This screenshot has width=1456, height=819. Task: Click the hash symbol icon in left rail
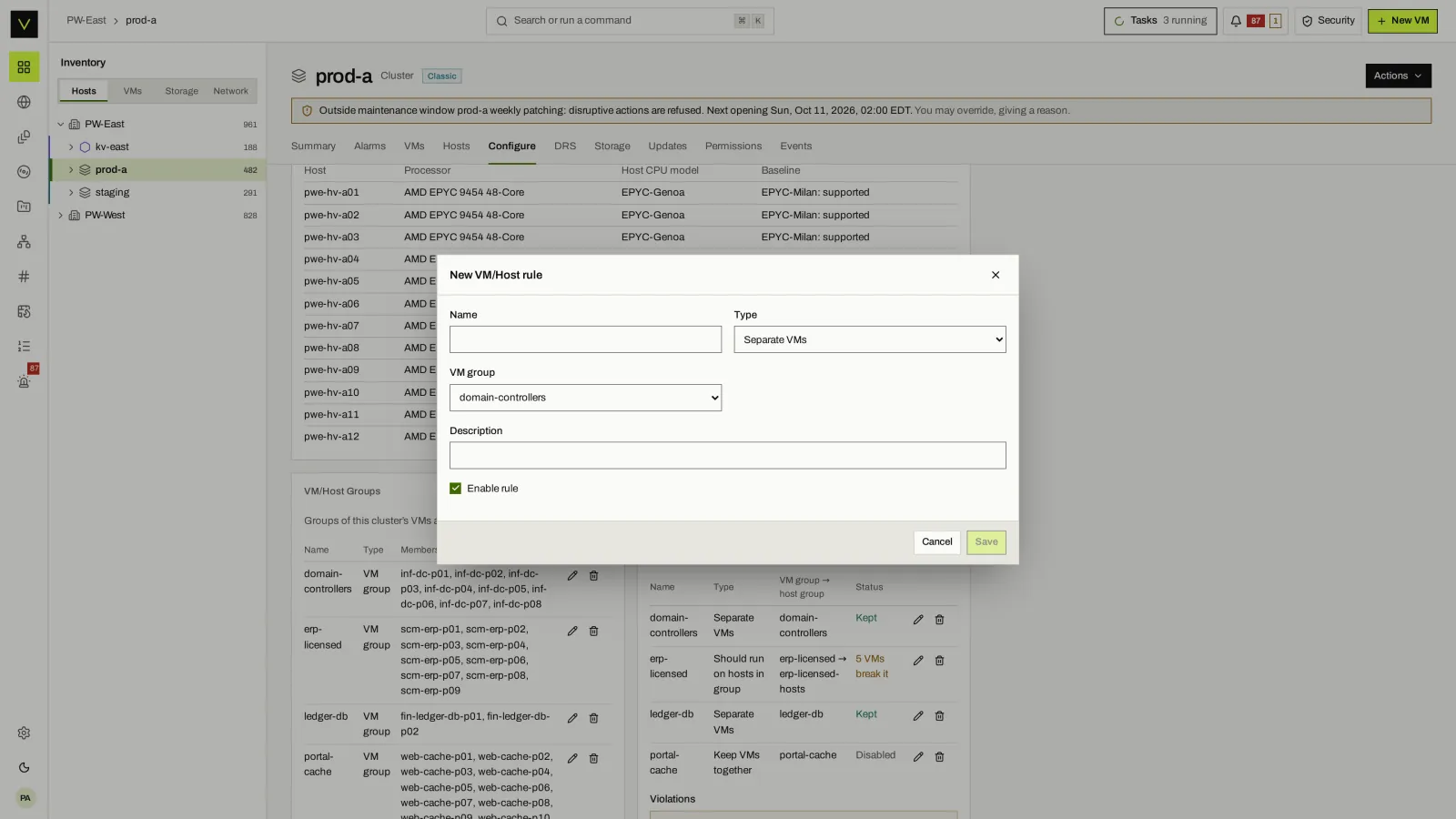point(24,277)
